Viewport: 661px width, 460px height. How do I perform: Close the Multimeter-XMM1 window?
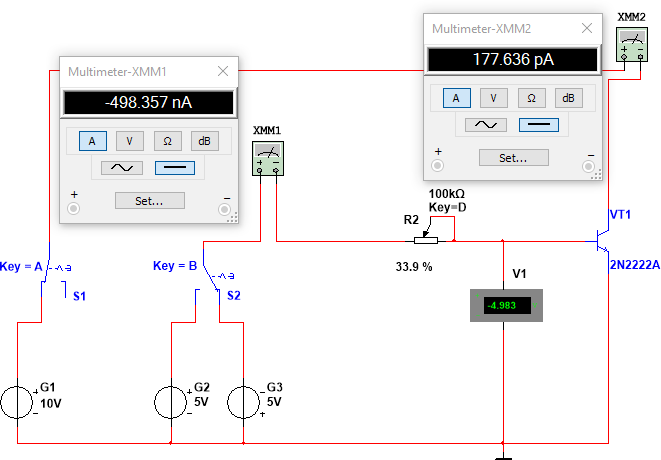[223, 71]
